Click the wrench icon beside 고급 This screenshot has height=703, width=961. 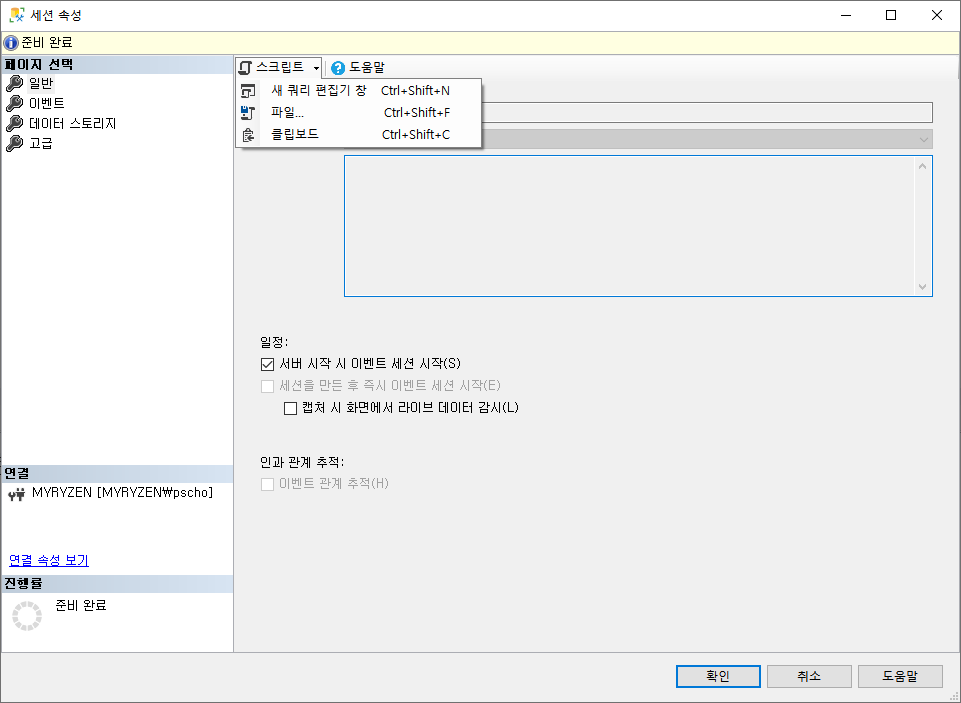tap(14, 143)
